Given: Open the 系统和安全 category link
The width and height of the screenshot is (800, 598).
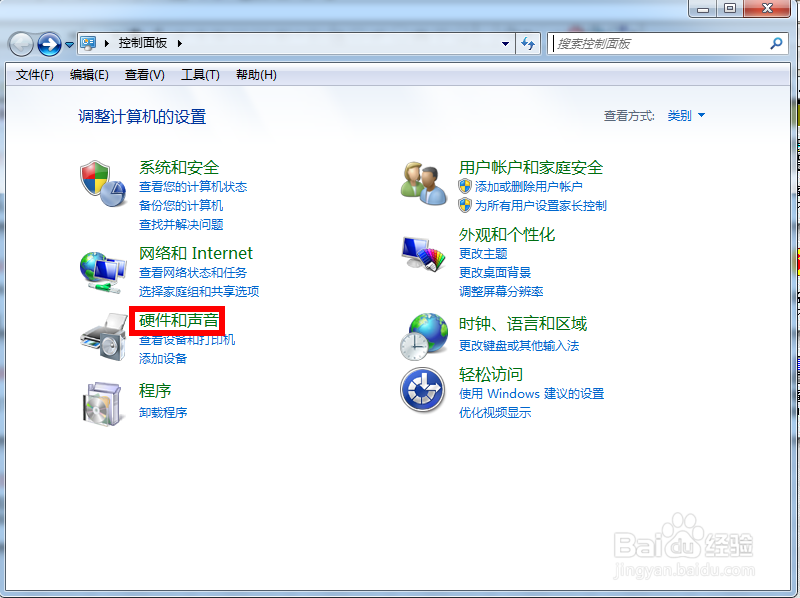Looking at the screenshot, I should click(179, 167).
